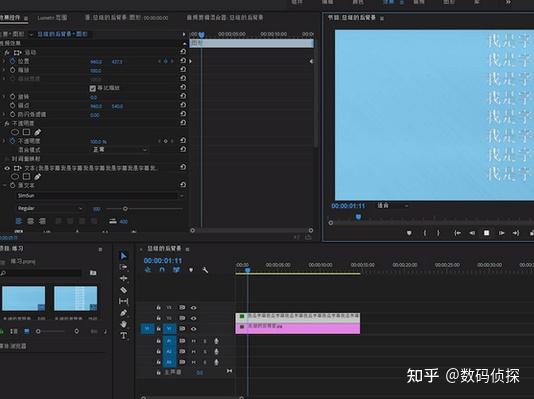Open the Regular font style dropdown

50,208
